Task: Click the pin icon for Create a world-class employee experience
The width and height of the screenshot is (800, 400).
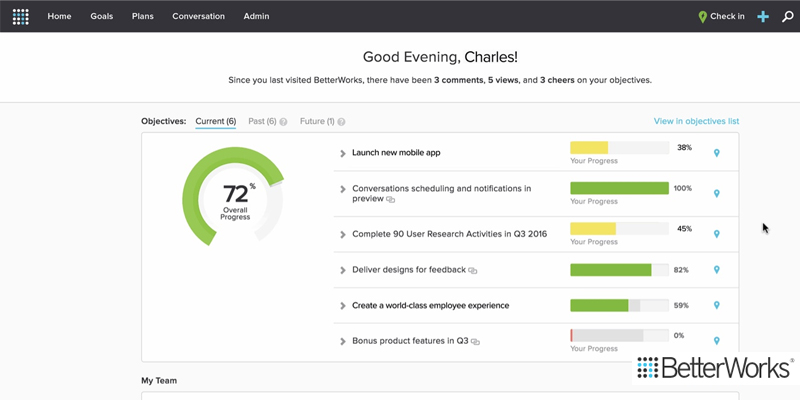Action: point(716,305)
